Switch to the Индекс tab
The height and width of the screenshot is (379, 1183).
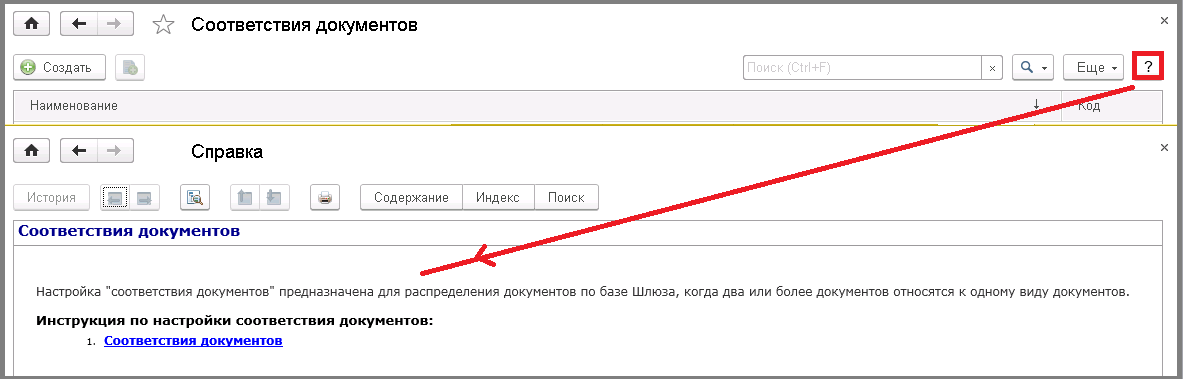(498, 197)
